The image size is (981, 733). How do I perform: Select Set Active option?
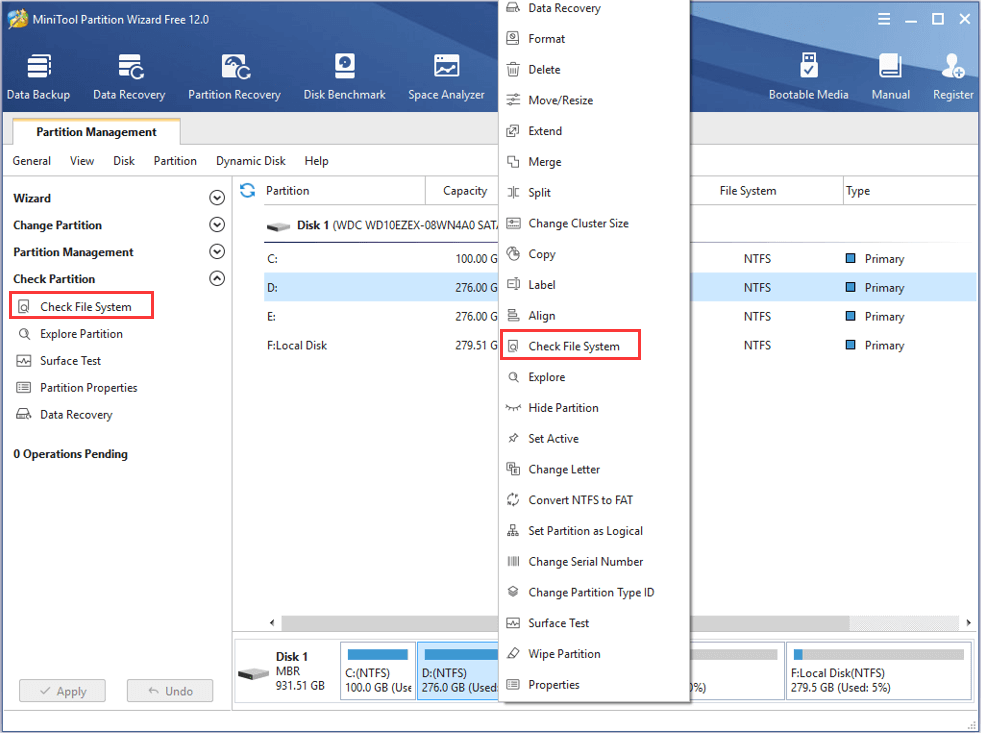click(594, 438)
